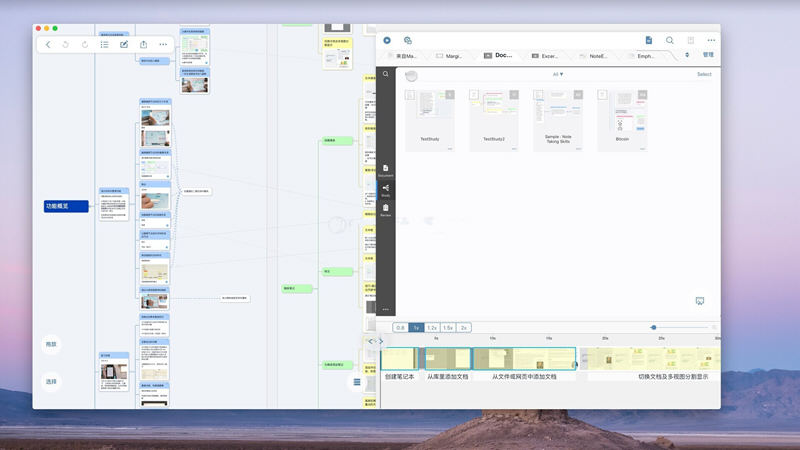Click the up-down sort arrows beside tabs
This screenshot has width=800, height=450.
(x=687, y=55)
